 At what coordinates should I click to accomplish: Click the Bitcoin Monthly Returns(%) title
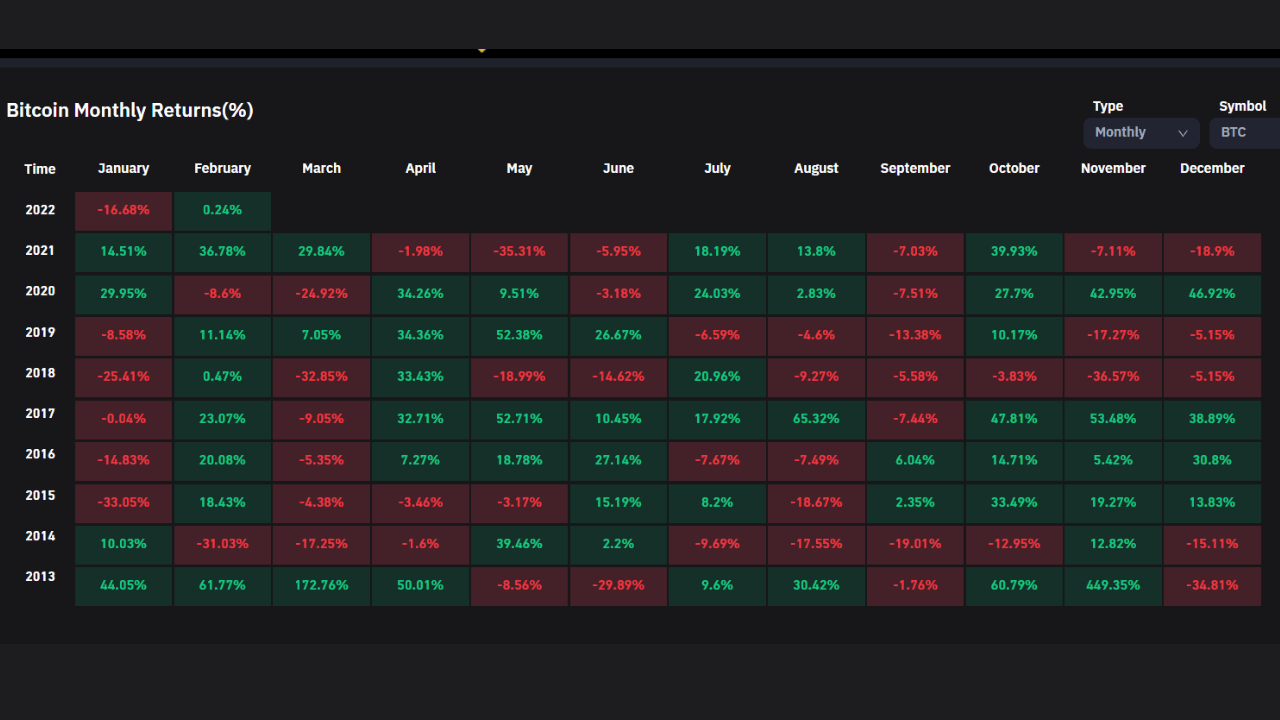coord(130,110)
